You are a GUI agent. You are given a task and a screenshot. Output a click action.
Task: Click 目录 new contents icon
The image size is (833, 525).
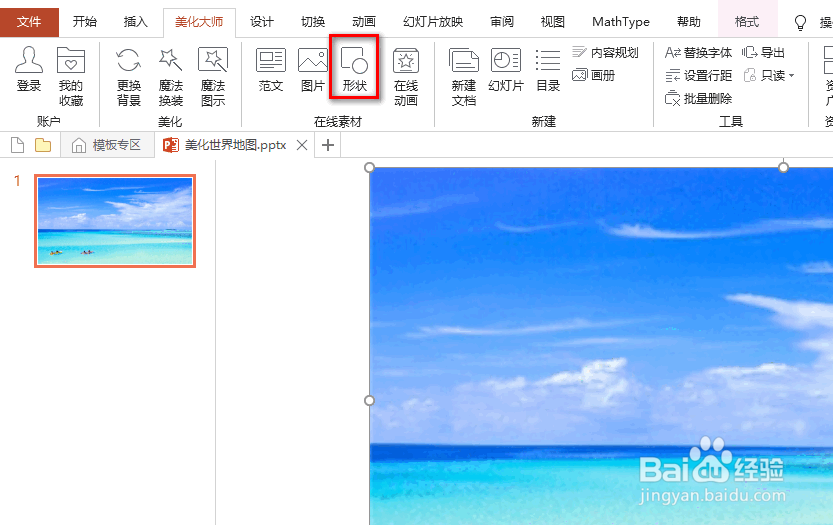[x=548, y=69]
